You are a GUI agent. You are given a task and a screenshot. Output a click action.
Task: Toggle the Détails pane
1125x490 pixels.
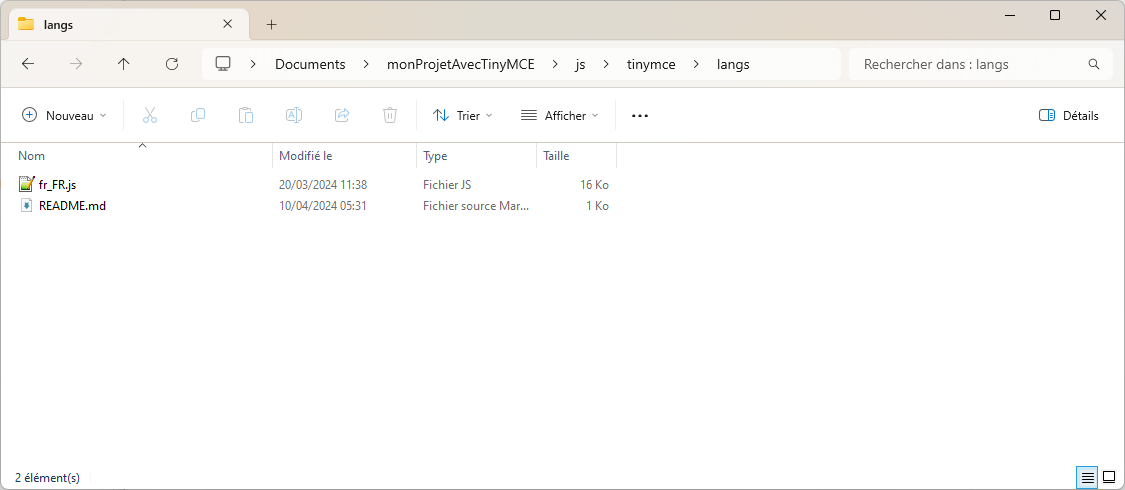(x=1069, y=116)
